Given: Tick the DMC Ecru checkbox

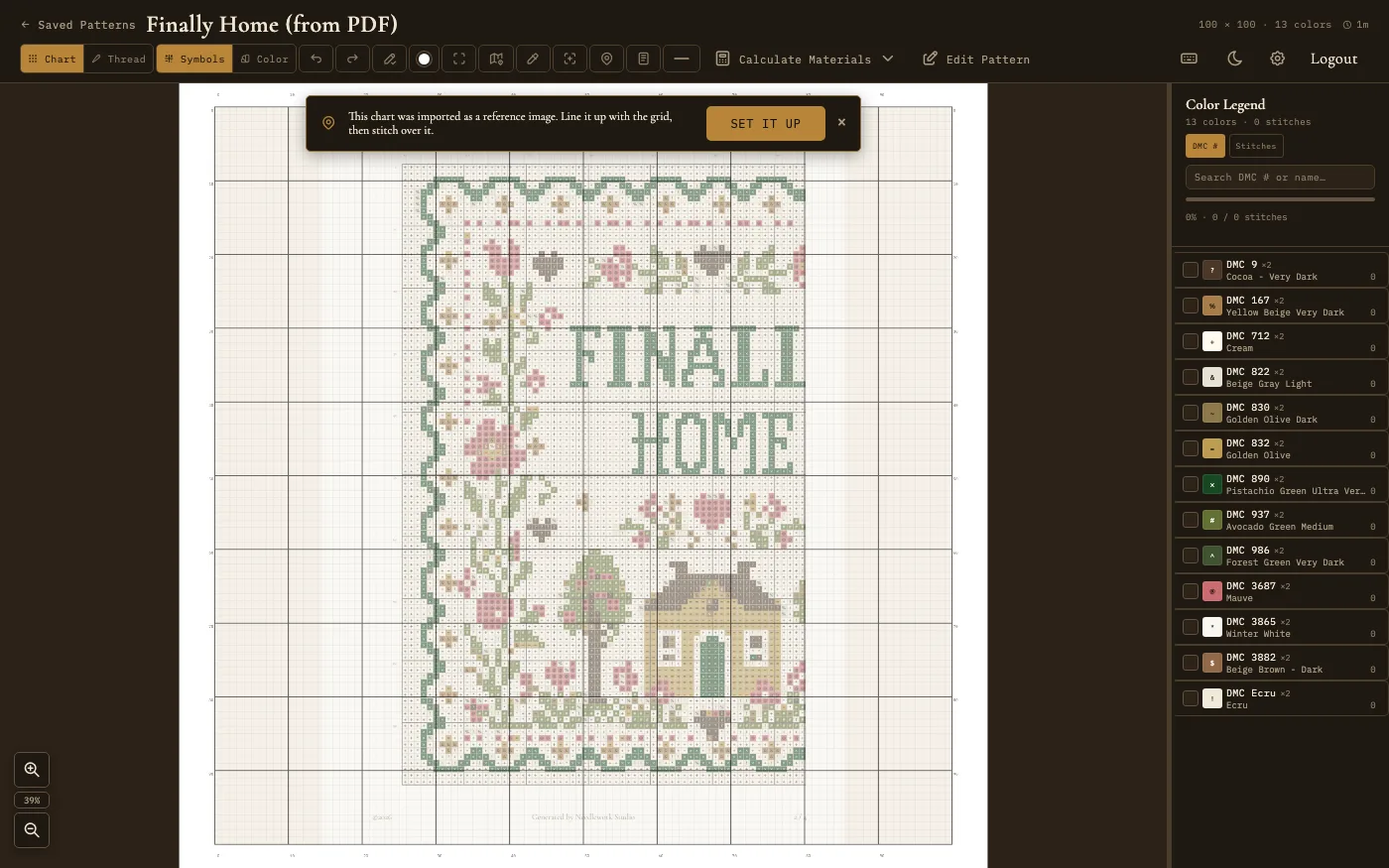Looking at the screenshot, I should pyautogui.click(x=1191, y=698).
